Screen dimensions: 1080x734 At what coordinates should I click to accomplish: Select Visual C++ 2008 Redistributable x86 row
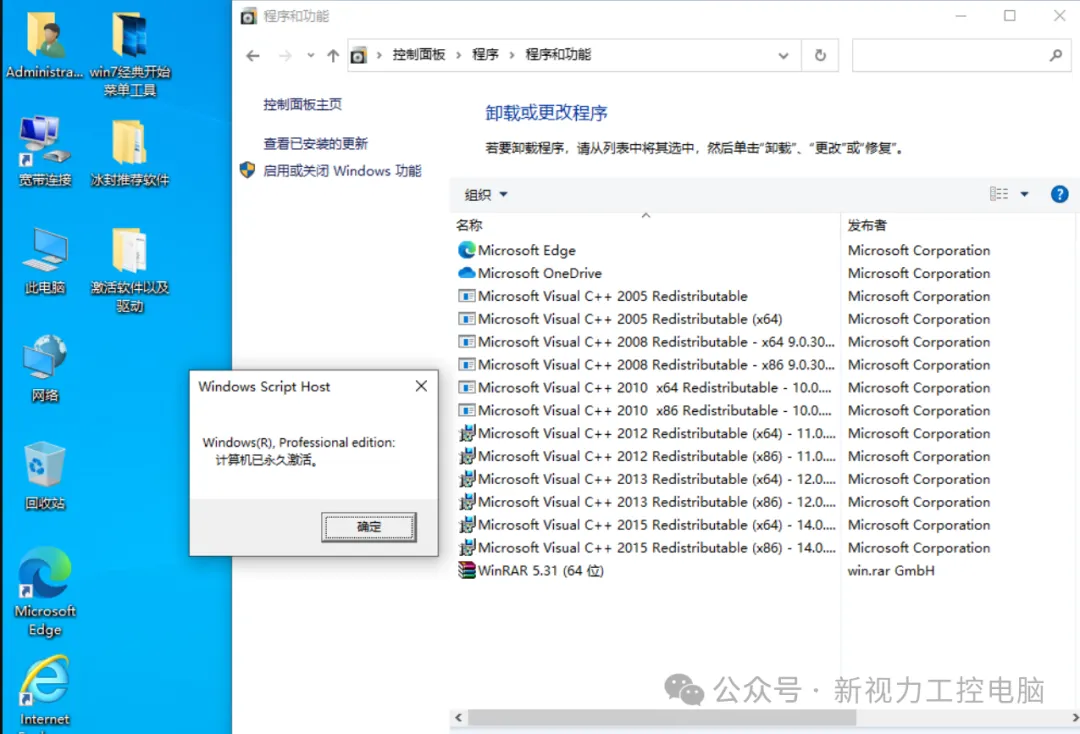point(645,364)
